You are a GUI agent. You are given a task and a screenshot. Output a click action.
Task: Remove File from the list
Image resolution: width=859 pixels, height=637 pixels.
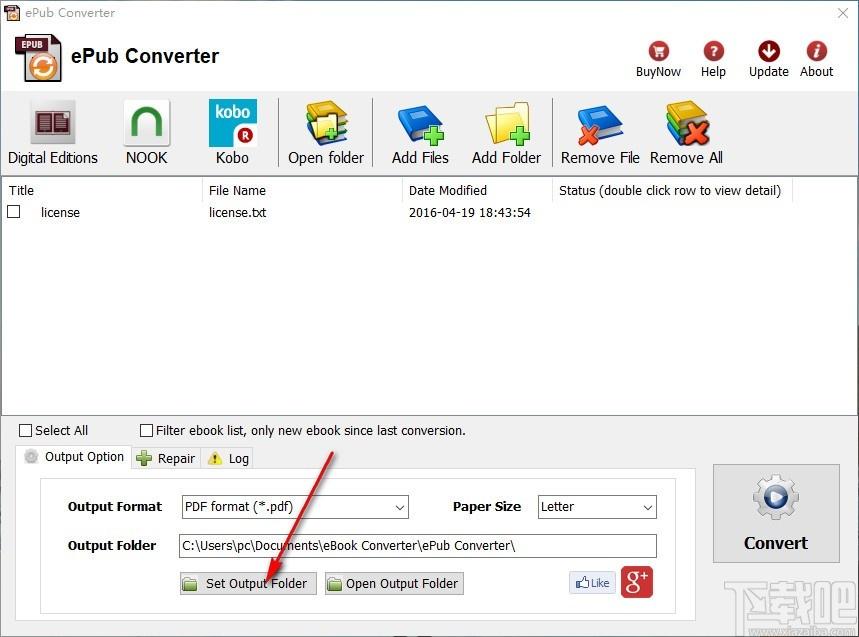point(600,132)
